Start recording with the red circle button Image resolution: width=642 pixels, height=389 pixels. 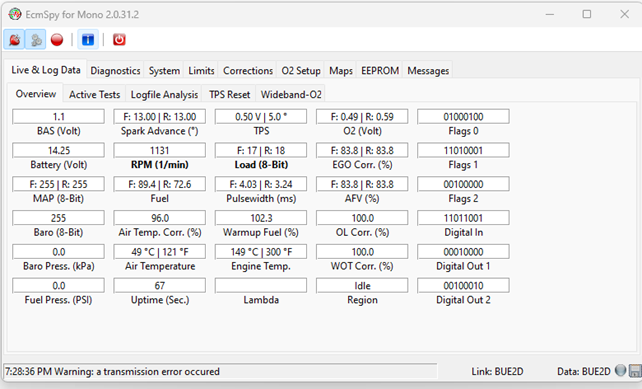coord(57,40)
